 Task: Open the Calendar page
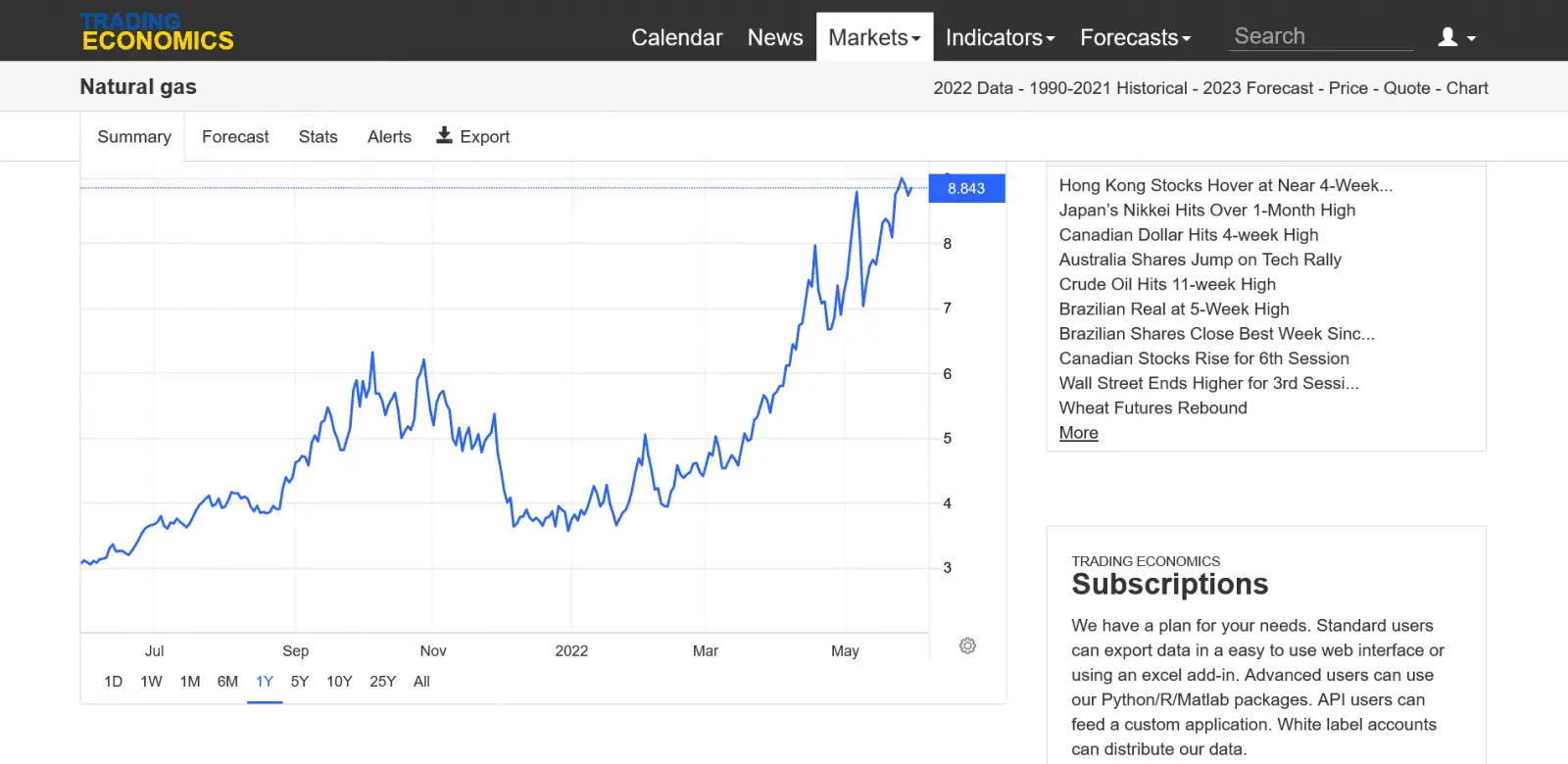pyautogui.click(x=676, y=37)
